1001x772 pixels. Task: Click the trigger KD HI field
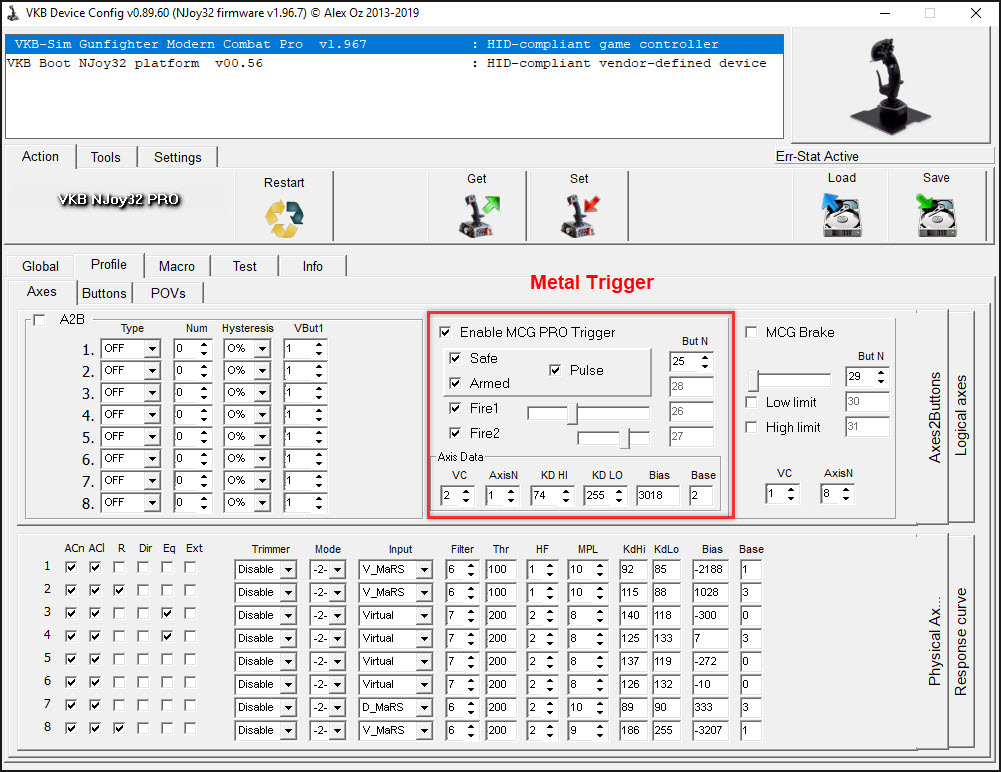[552, 496]
